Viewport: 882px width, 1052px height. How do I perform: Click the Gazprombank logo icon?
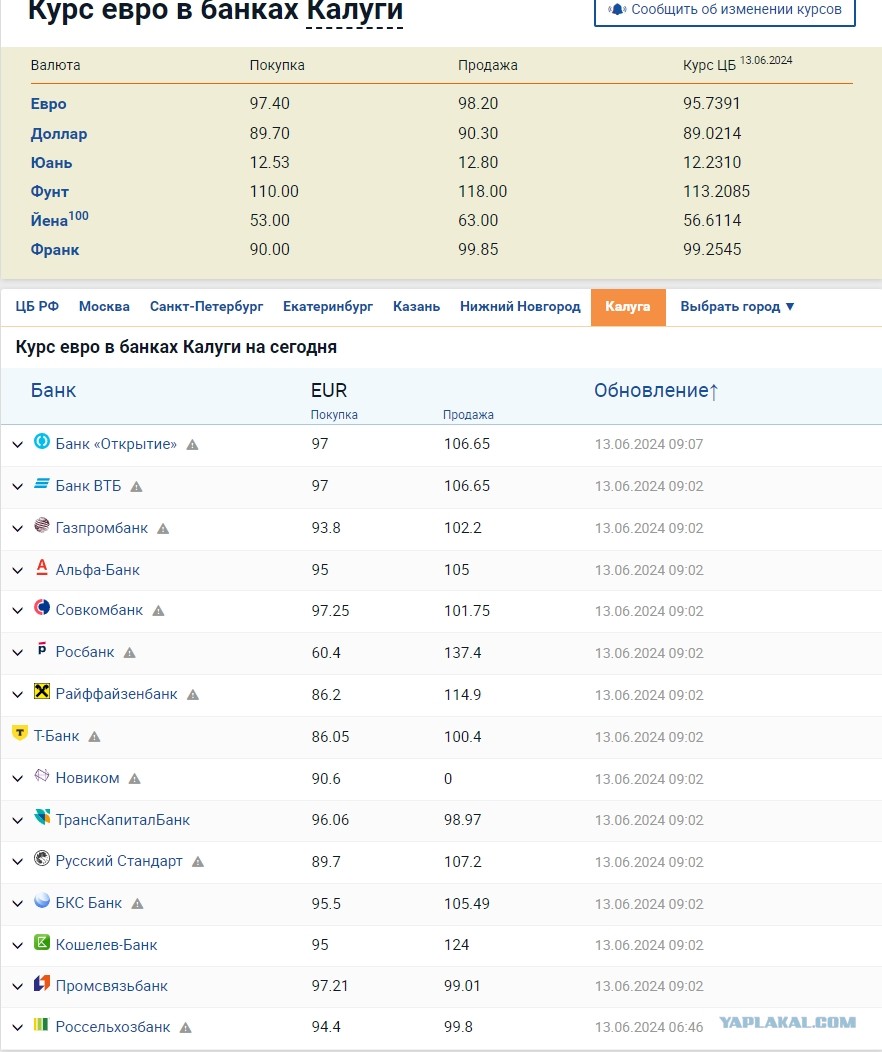pyautogui.click(x=42, y=525)
